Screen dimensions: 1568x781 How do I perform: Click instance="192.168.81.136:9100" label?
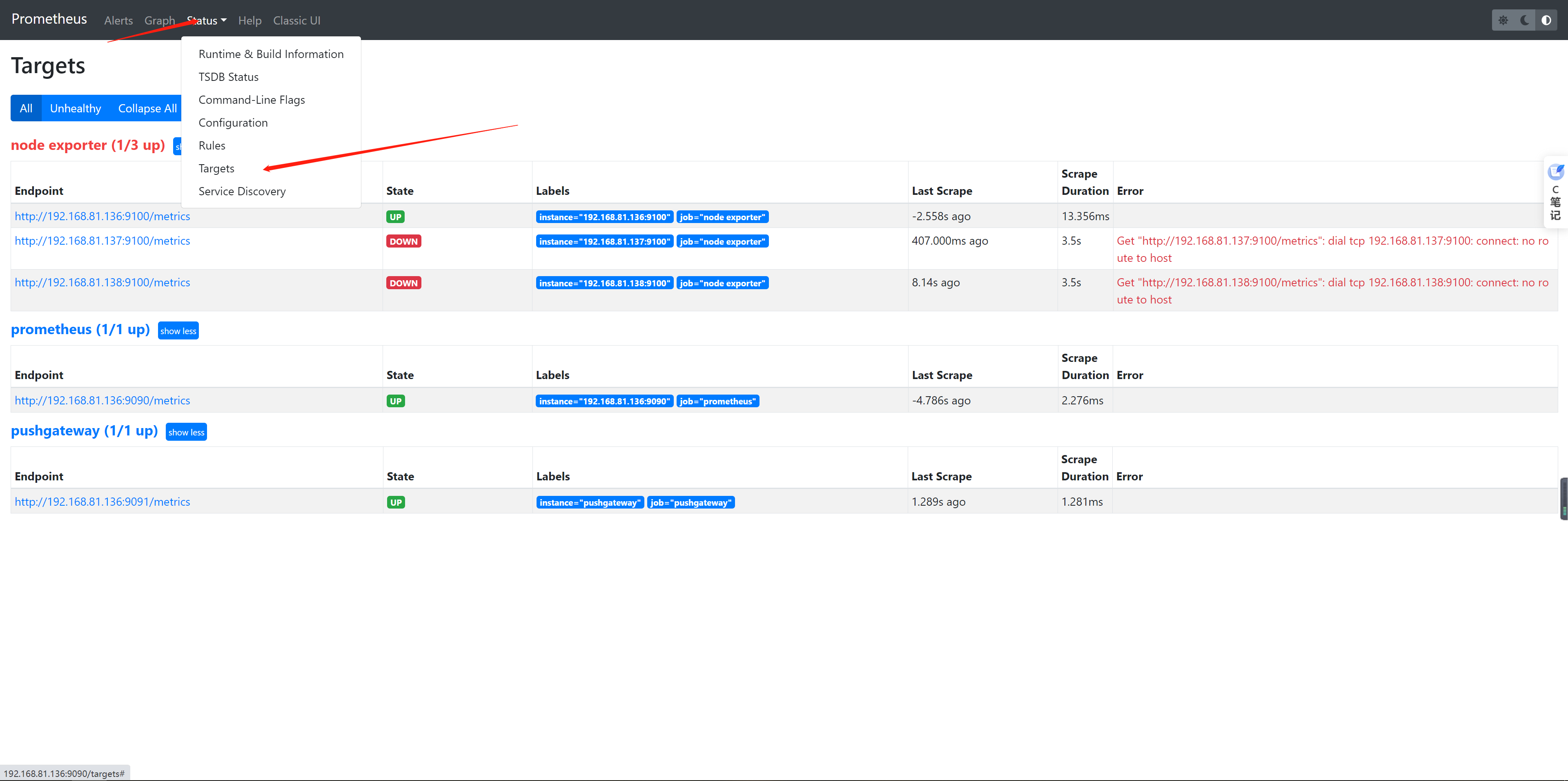point(604,217)
